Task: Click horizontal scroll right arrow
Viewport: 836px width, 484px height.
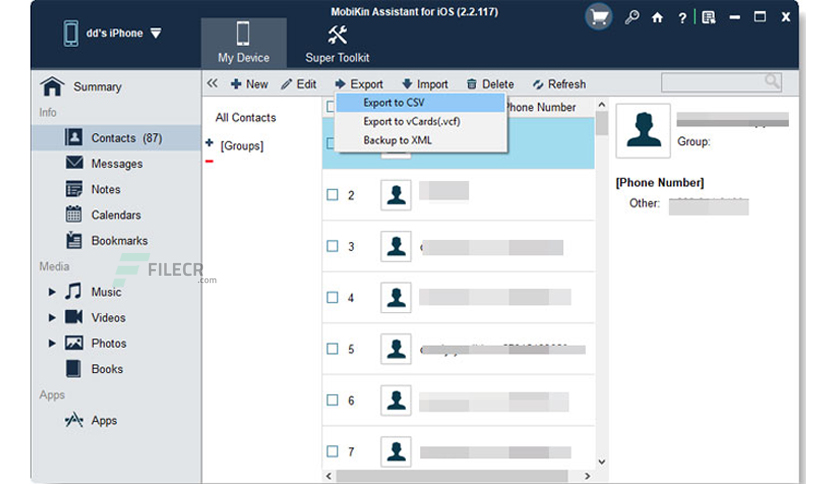Action: (x=588, y=475)
